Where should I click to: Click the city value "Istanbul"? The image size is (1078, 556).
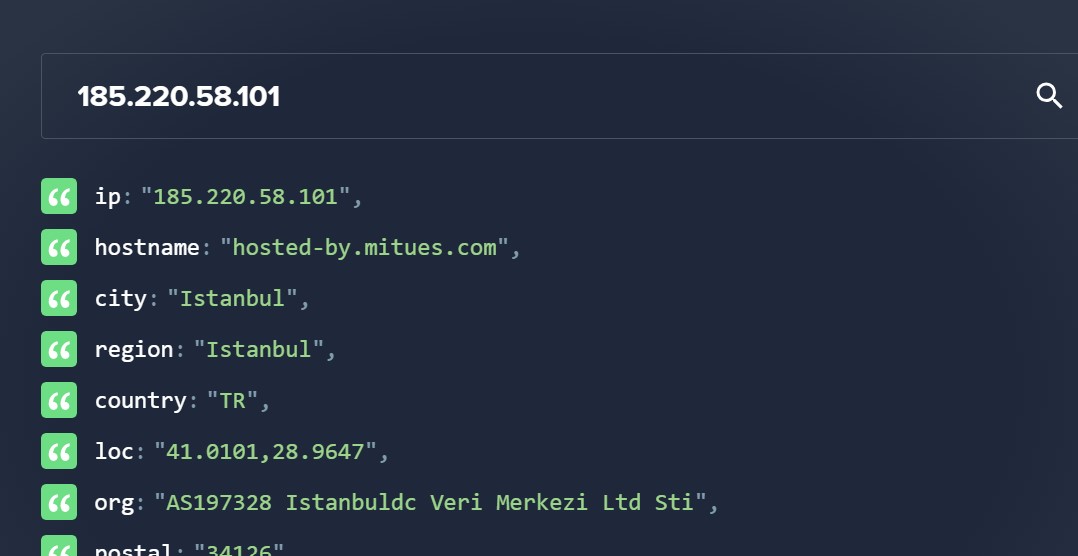pos(232,299)
